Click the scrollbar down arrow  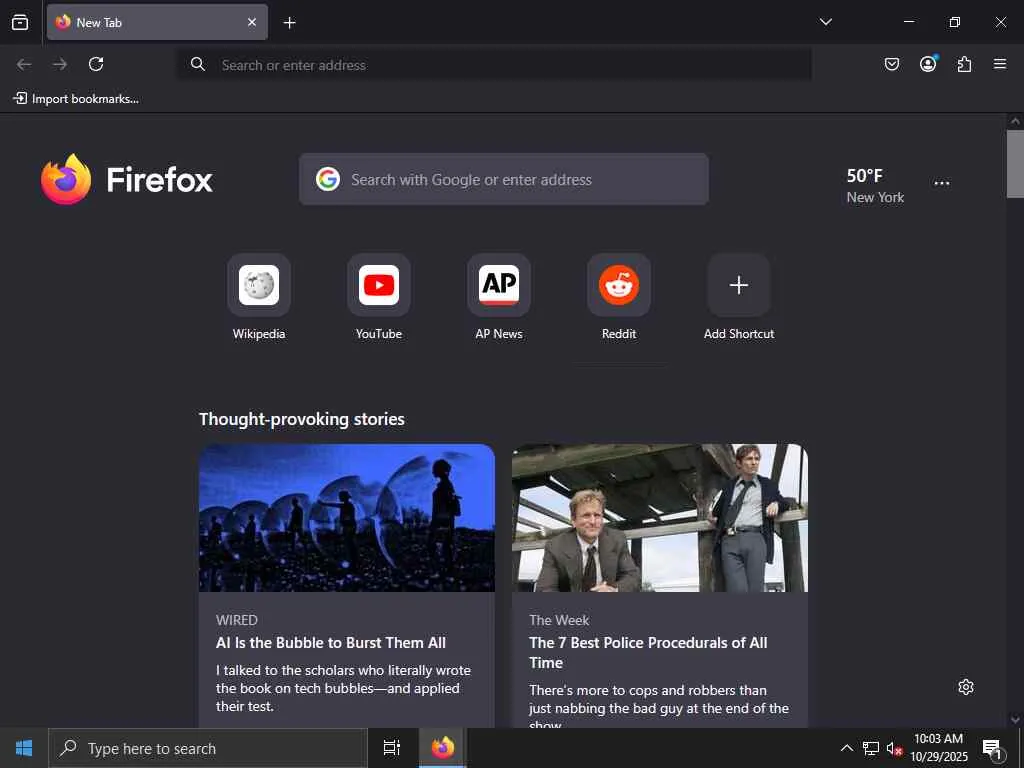[1015, 720]
